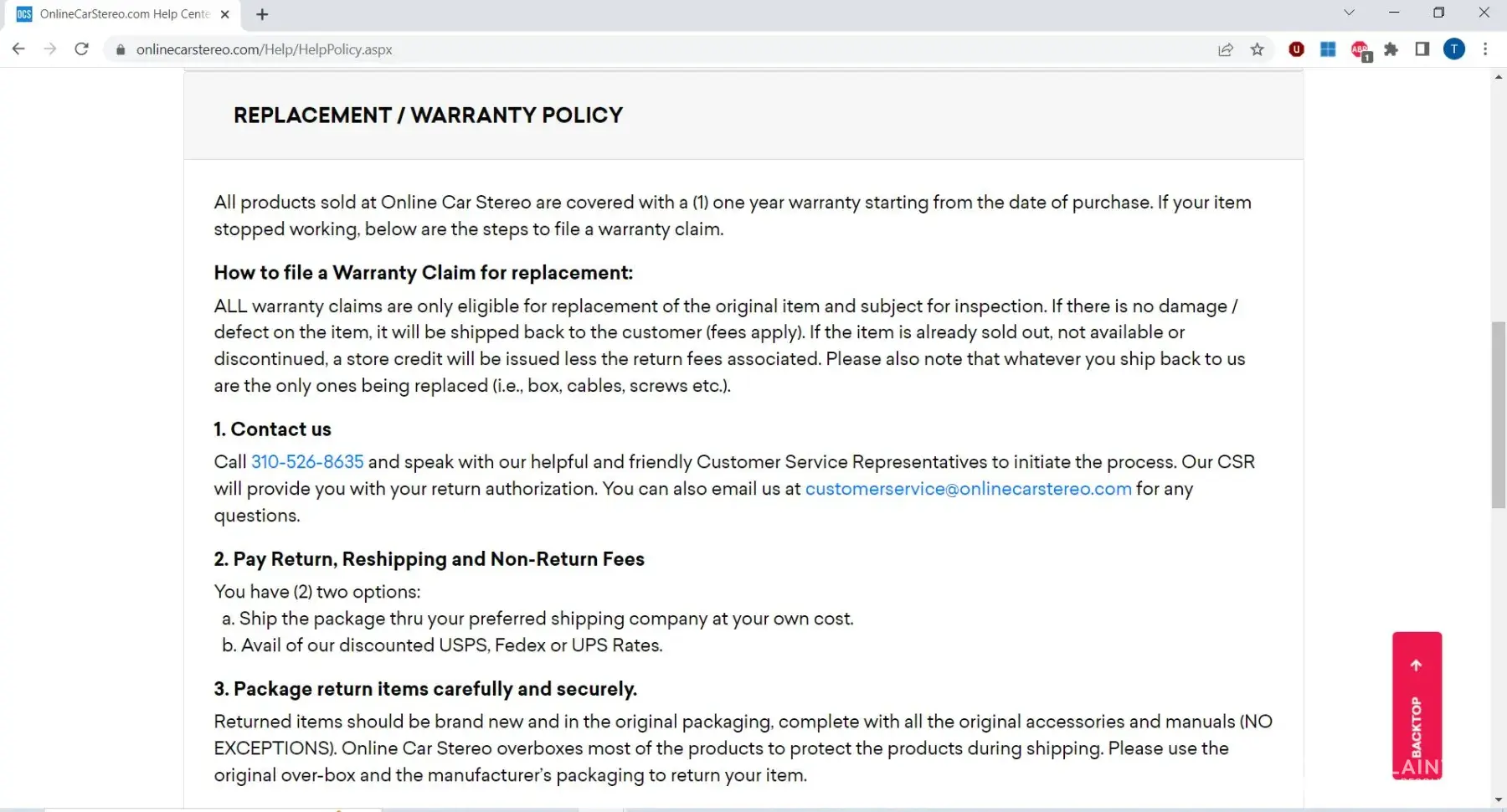Call the 310-526-8635 phone link

(307, 462)
